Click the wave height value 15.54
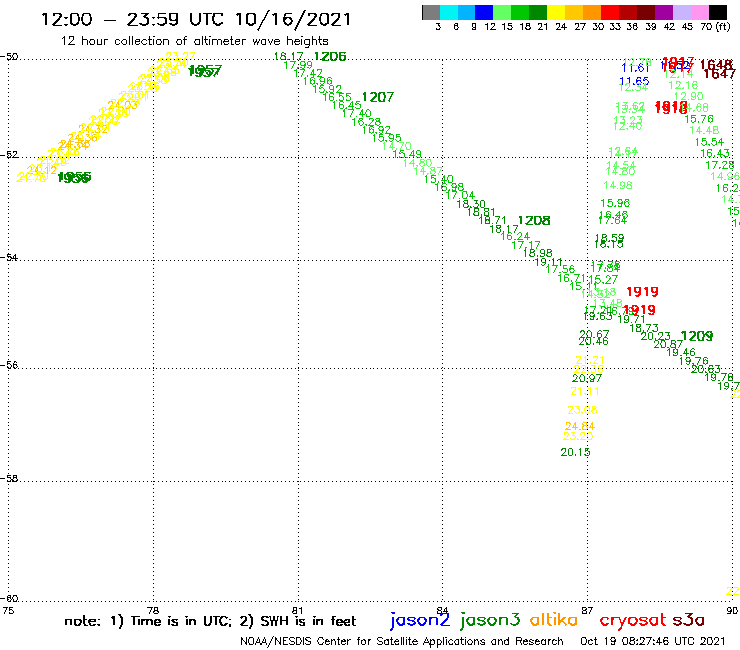The width and height of the screenshot is (740, 650). tap(709, 142)
